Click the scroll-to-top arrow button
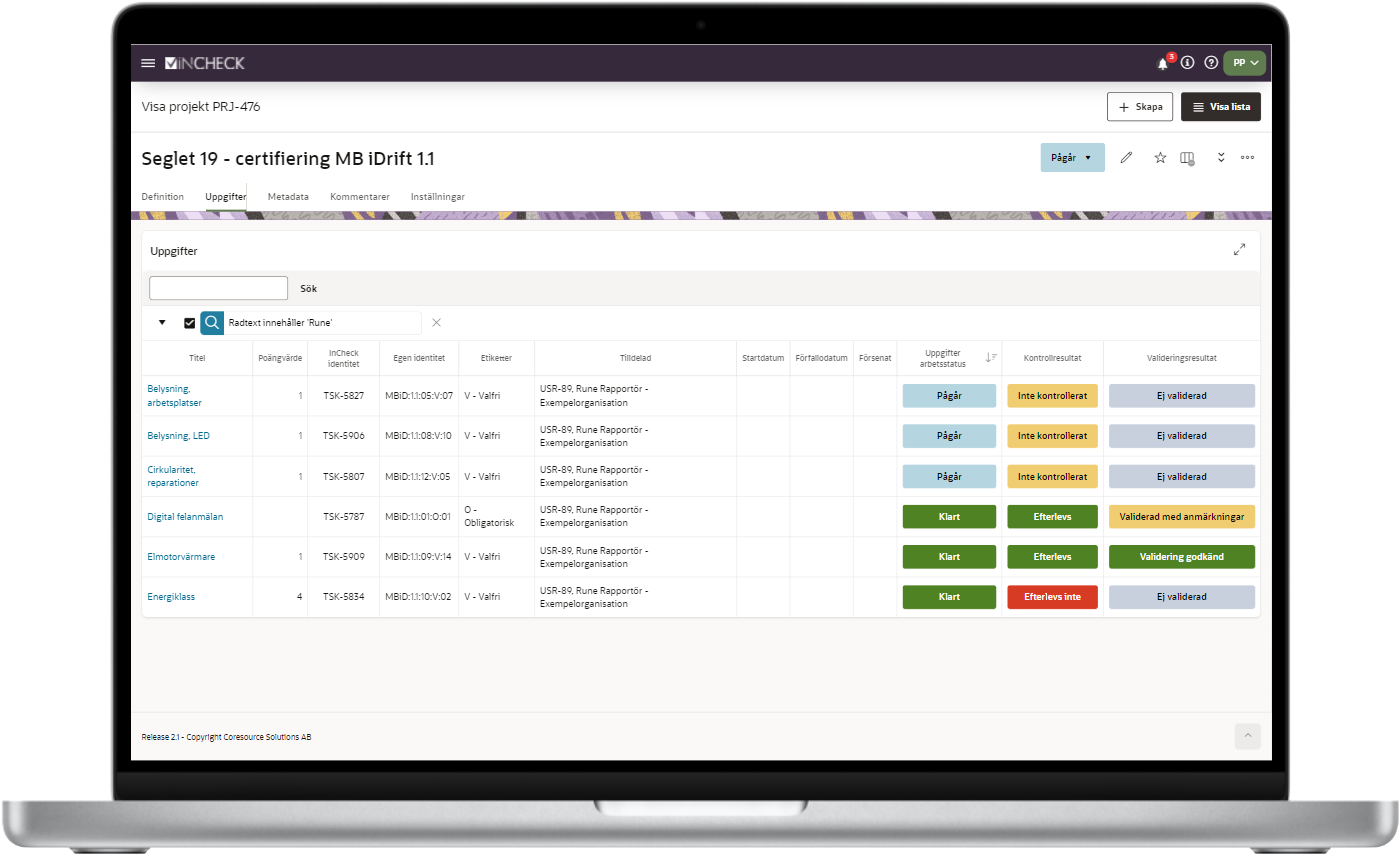The width and height of the screenshot is (1400, 856). pos(1247,736)
